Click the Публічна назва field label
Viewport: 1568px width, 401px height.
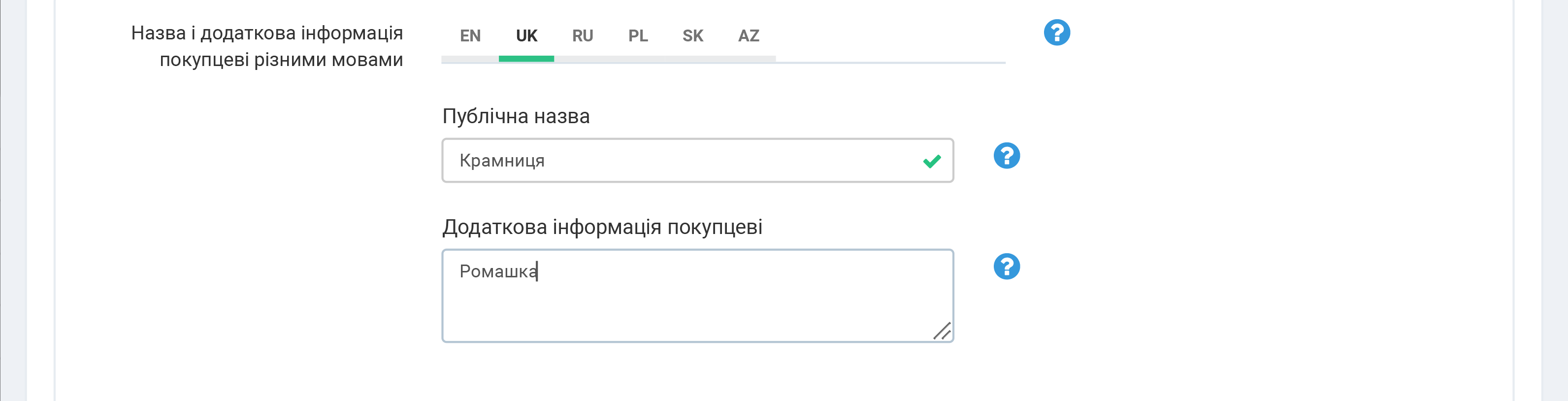pyautogui.click(x=516, y=116)
